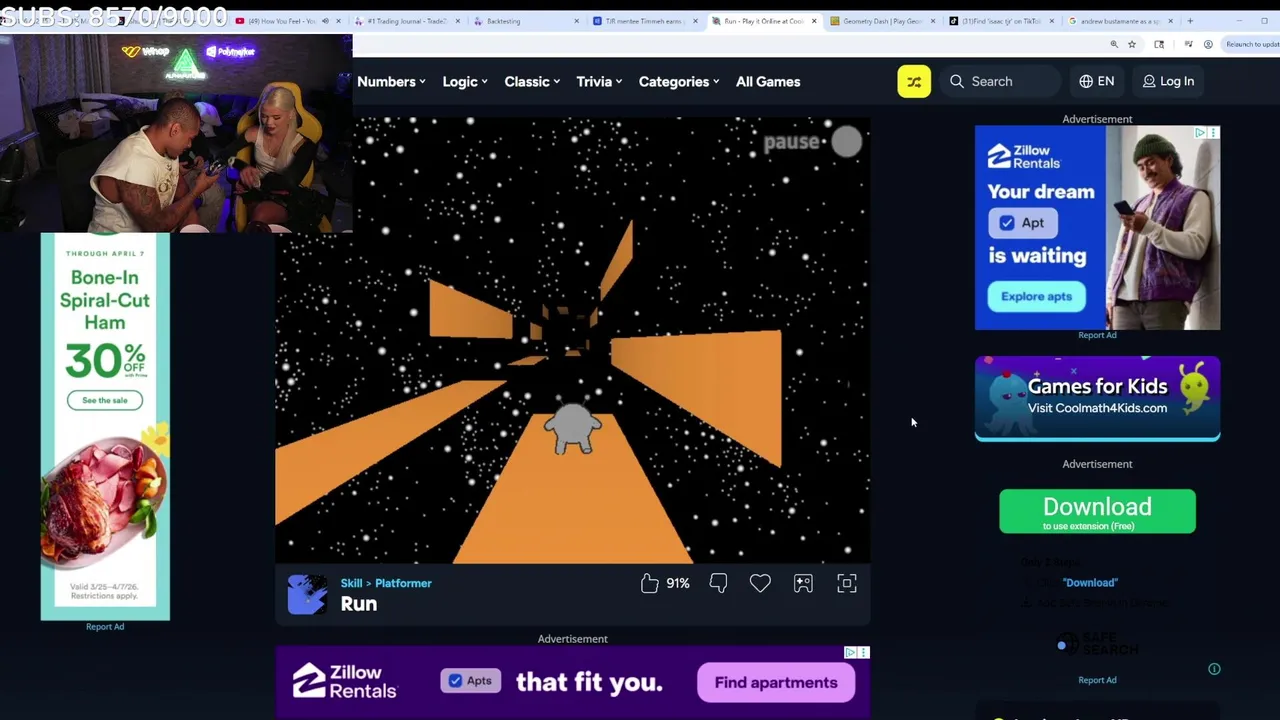Image resolution: width=1280 pixels, height=720 pixels.
Task: Click the quoted "Download" link
Action: (x=1090, y=582)
